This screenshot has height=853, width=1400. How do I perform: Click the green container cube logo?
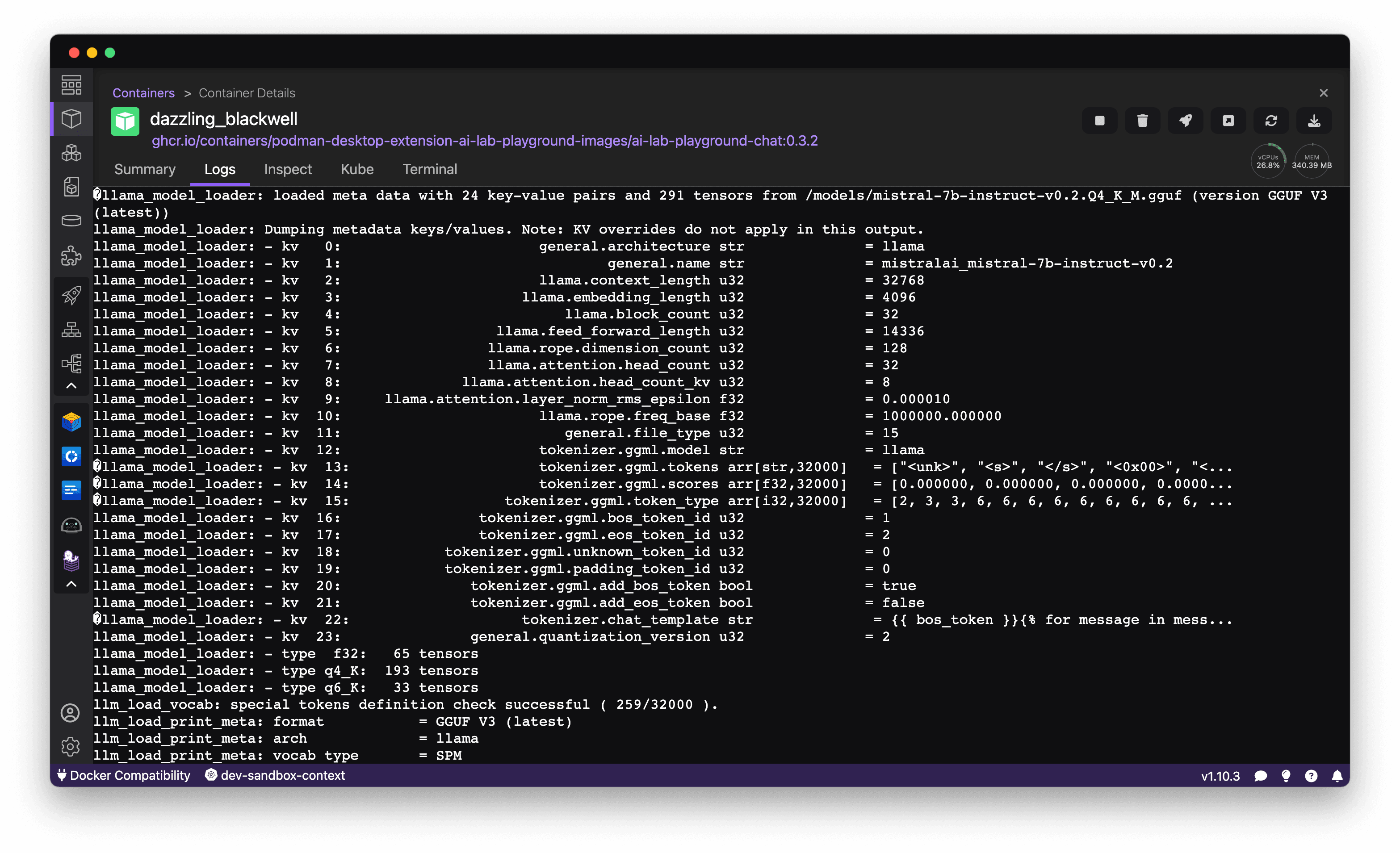tap(125, 121)
